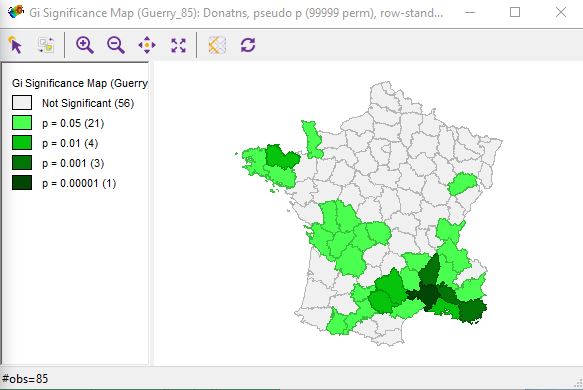583x390 pixels.
Task: Maximize the Gi Significance Map window
Action: (515, 12)
